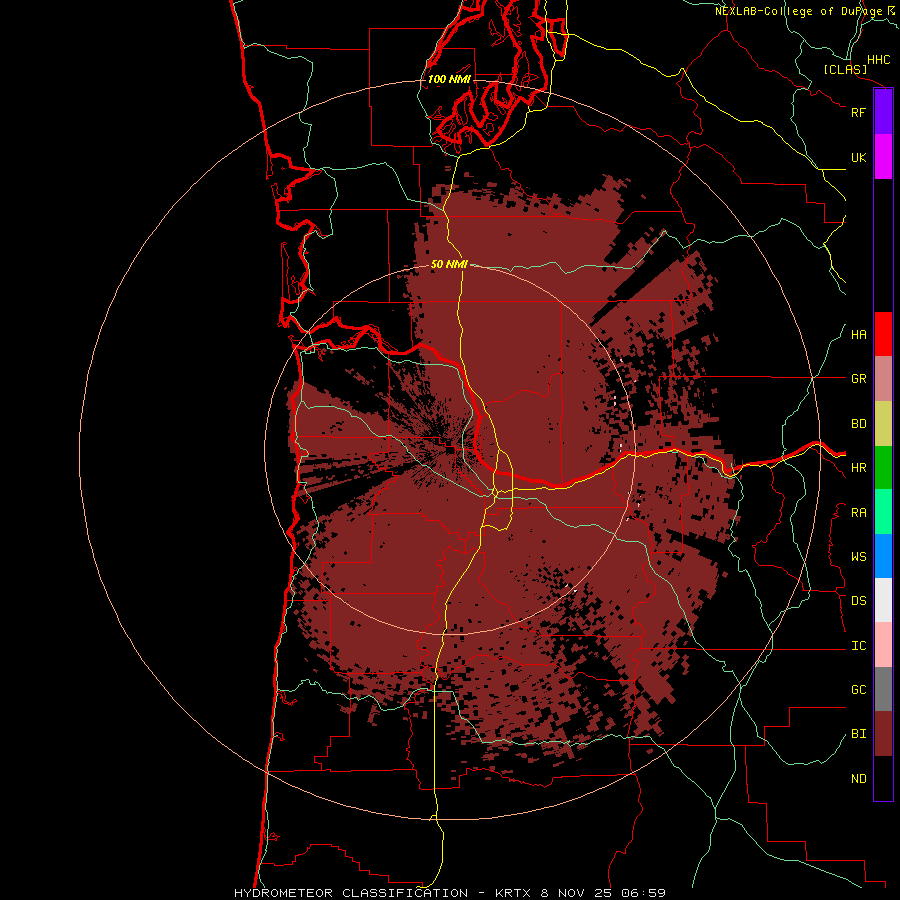Click the BI legend label

pyautogui.click(x=858, y=734)
